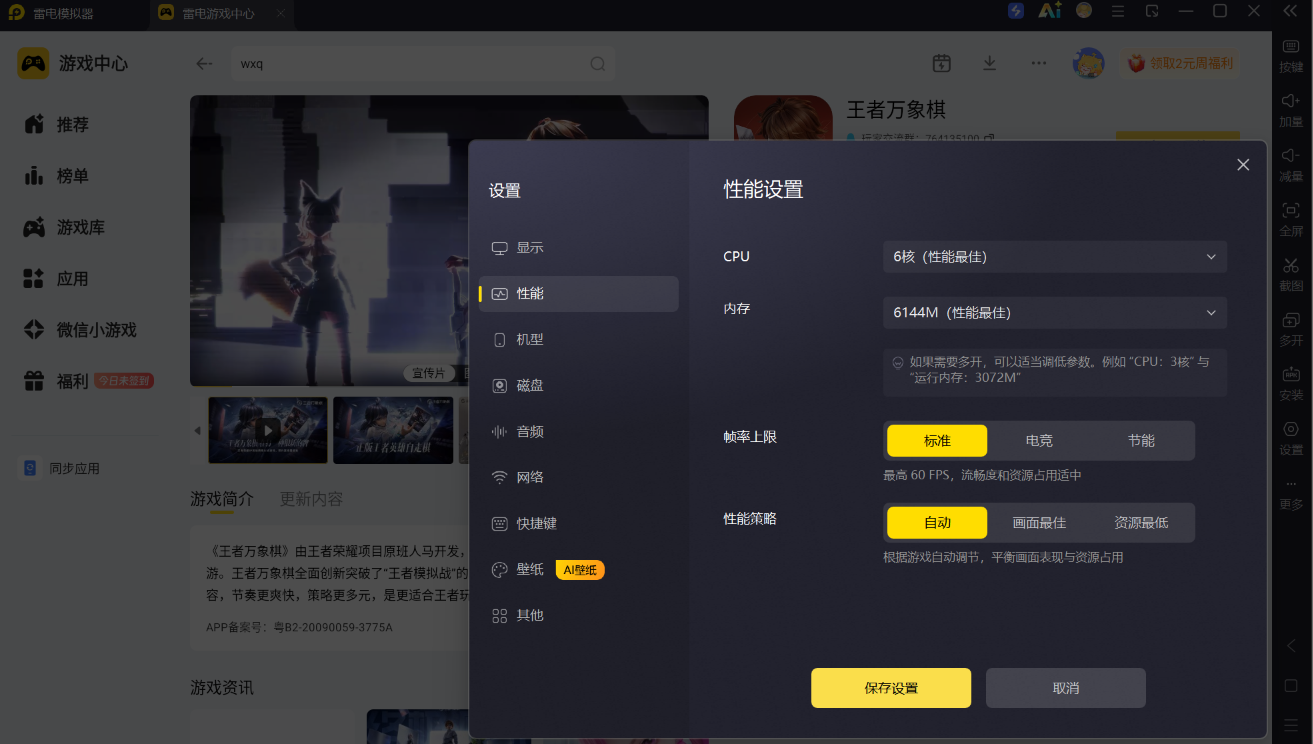Select 自动 performance strategy
Image resolution: width=1313 pixels, height=744 pixels.
(937, 523)
